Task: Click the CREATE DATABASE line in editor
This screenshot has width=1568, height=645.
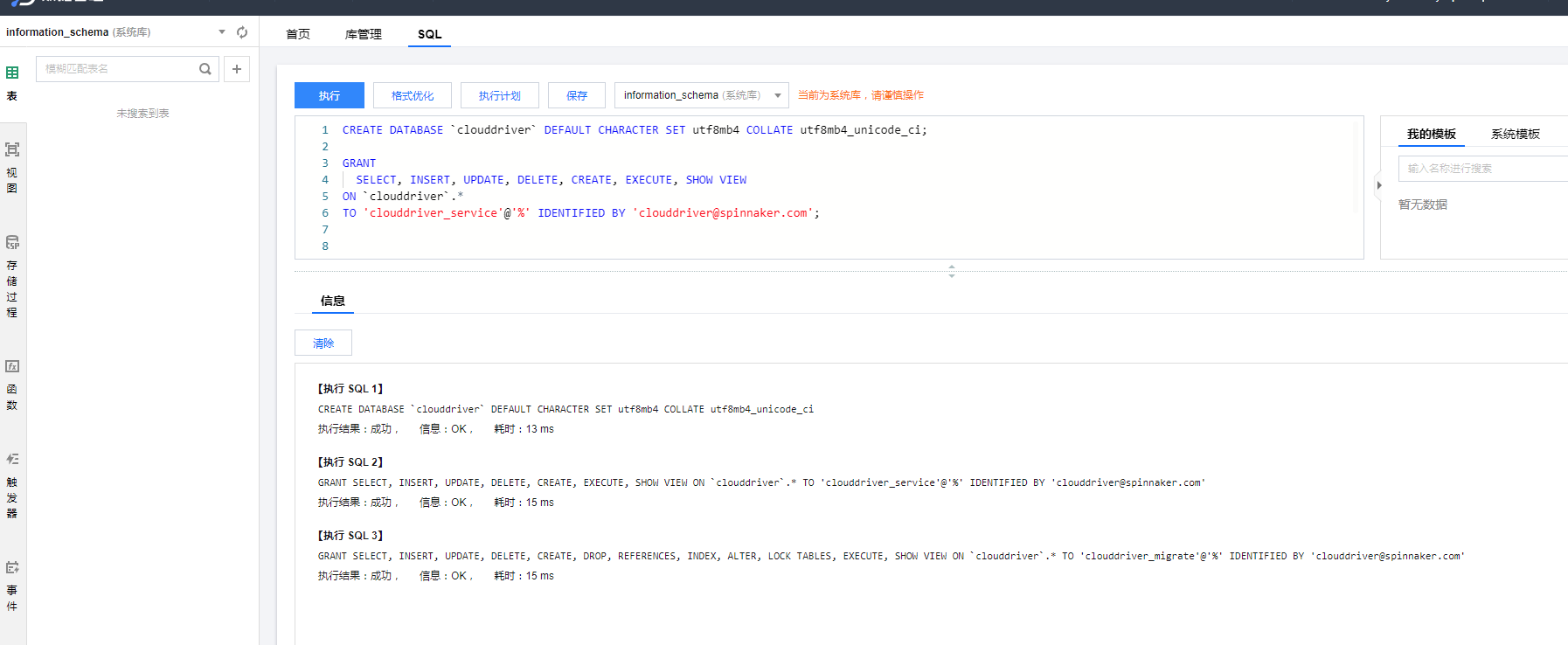Action: [635, 130]
